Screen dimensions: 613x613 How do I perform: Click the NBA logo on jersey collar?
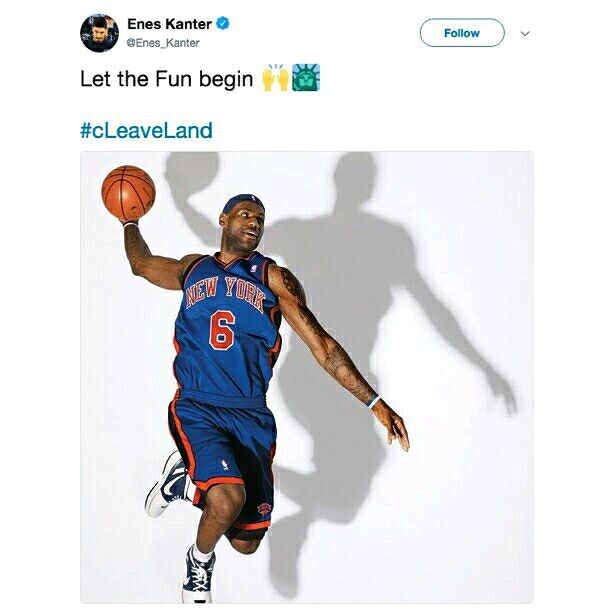[x=255, y=269]
